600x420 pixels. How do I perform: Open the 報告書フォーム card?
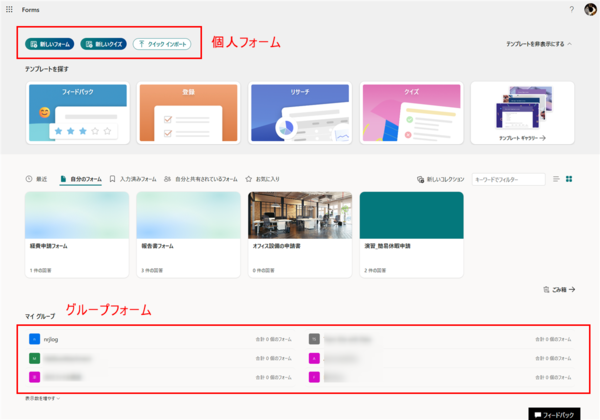[x=189, y=234]
